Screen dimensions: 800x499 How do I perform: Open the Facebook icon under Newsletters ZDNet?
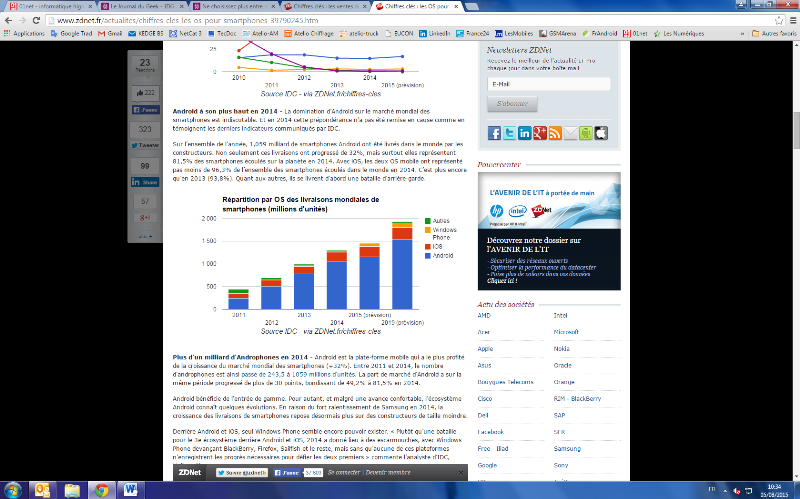point(494,133)
